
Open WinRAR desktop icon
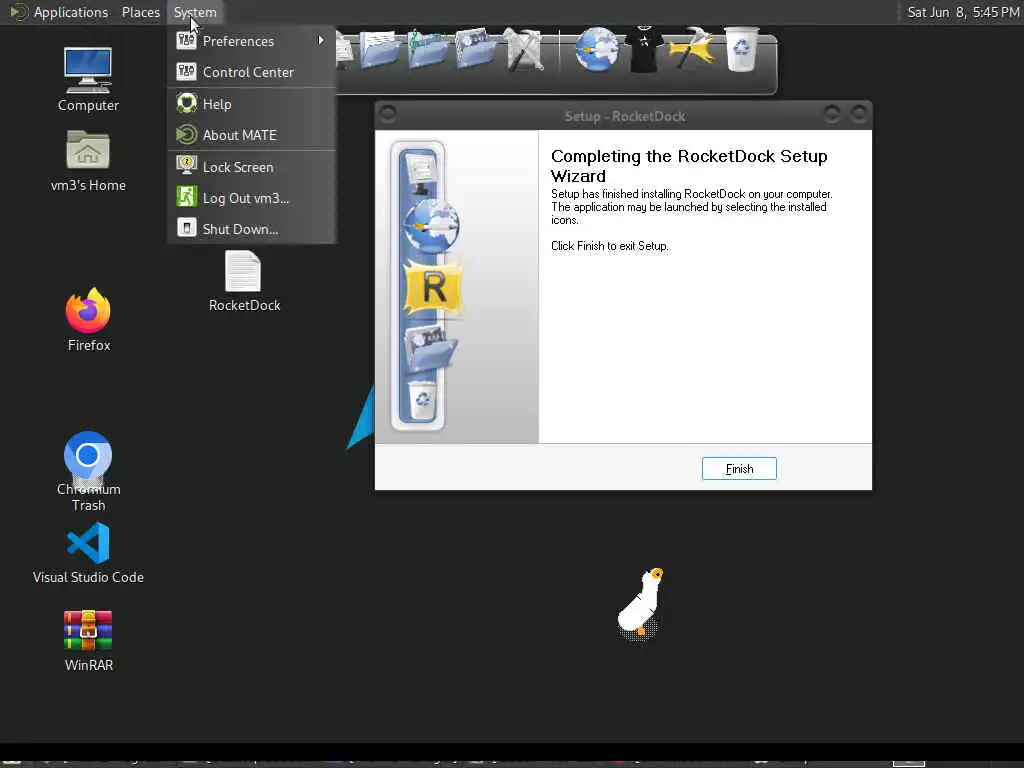[x=88, y=640]
